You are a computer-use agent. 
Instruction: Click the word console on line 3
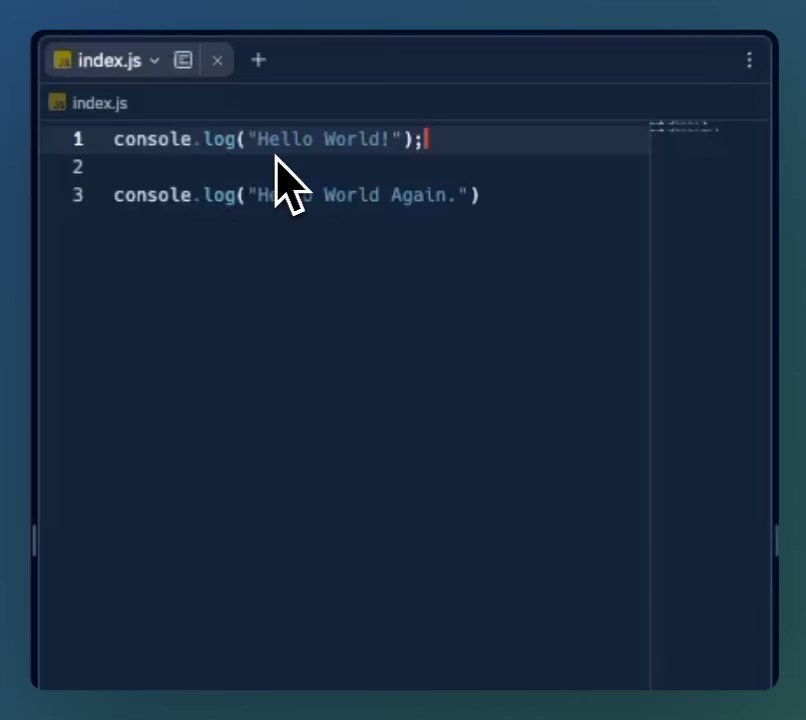point(152,195)
